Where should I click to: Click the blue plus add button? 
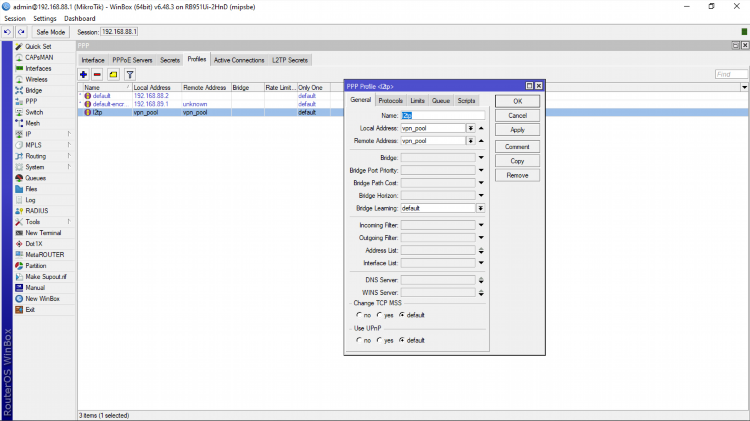tap(83, 75)
